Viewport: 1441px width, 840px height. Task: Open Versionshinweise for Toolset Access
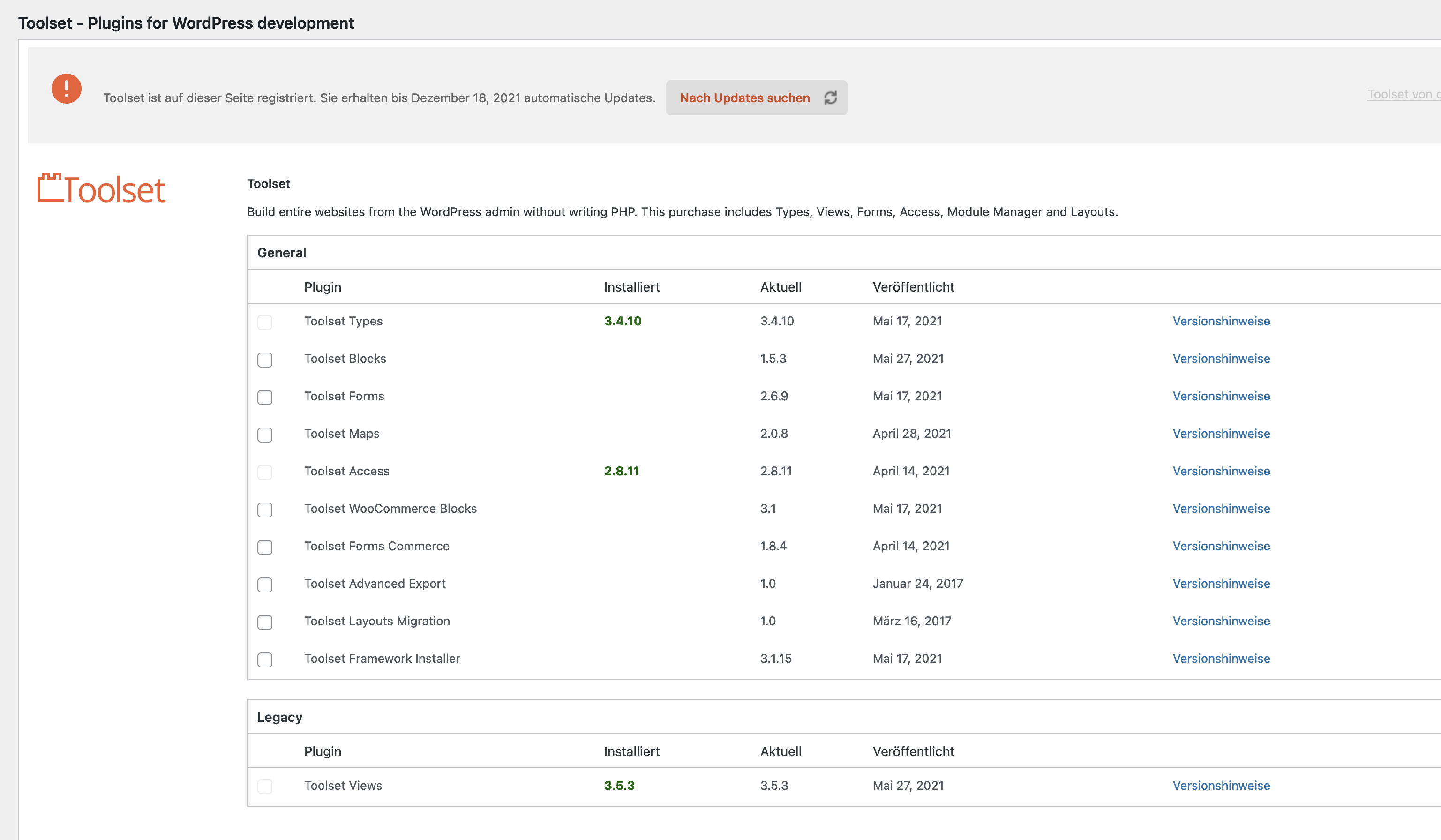1222,471
